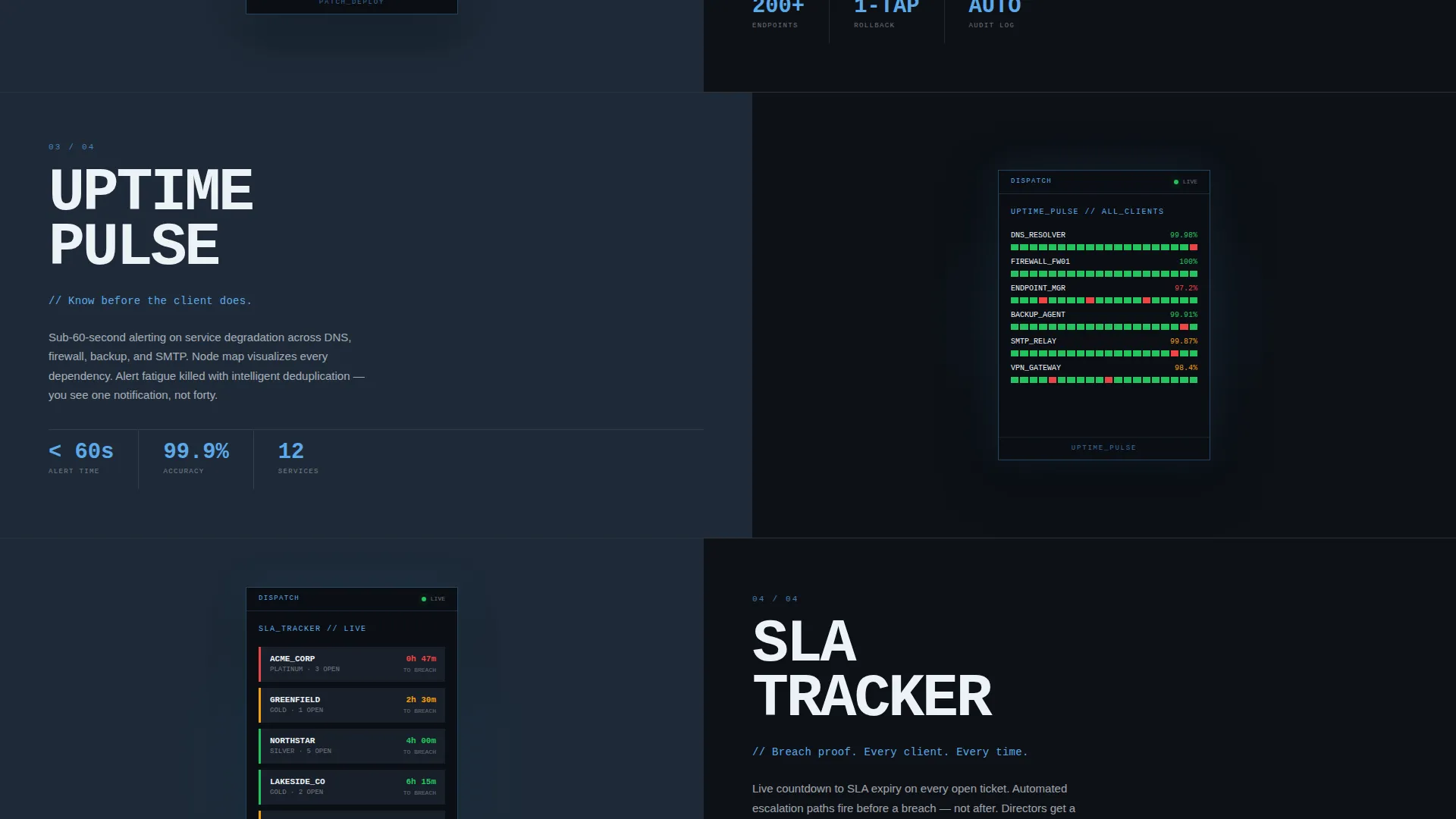Viewport: 1456px width, 819px height.
Task: Click the SLA TRACKER heading
Action: [x=872, y=669]
